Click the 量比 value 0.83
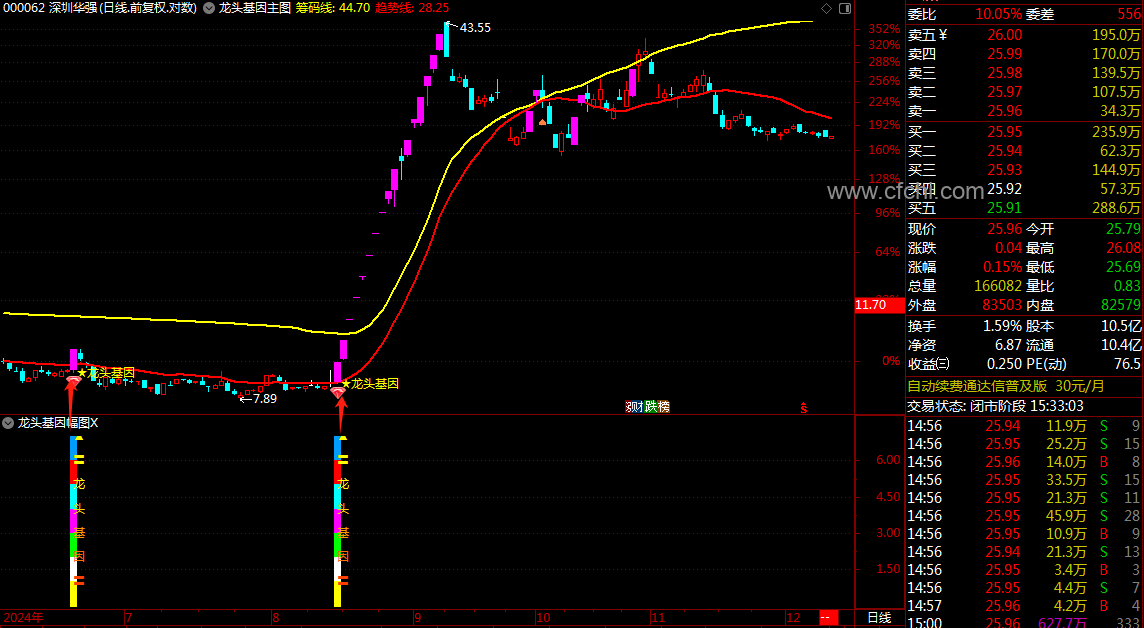The width and height of the screenshot is (1144, 628). coord(1127,286)
